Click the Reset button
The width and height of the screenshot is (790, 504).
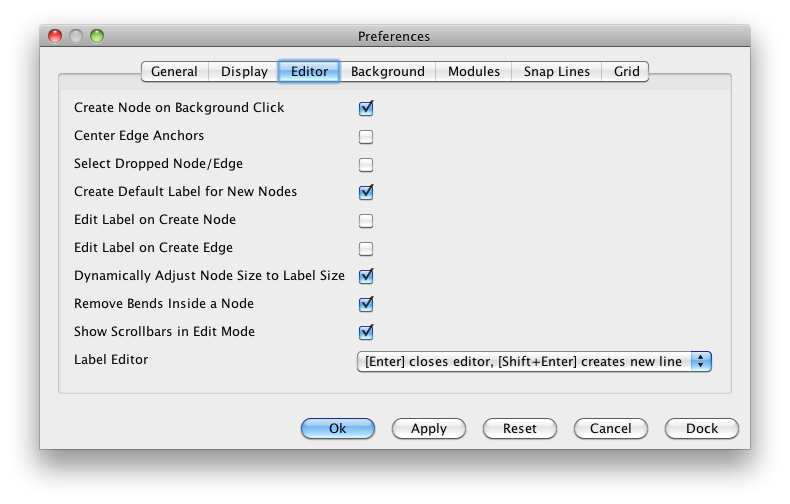pos(520,428)
